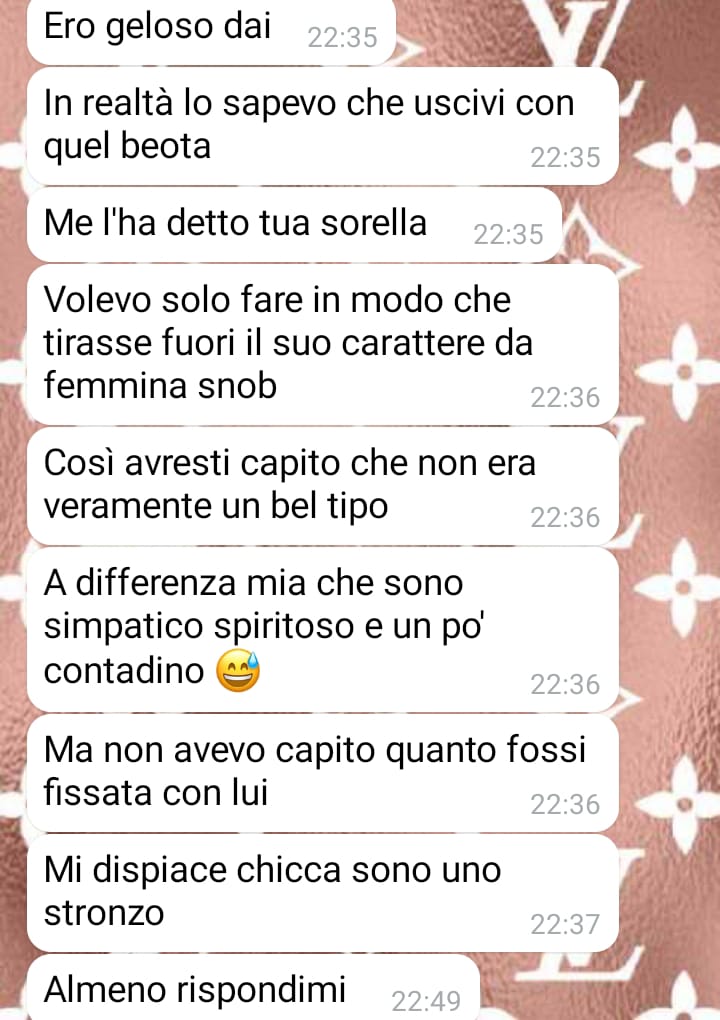This screenshot has height=1020, width=720.
Task: Select the 'Ma non avevo capito quanto fossi' message
Action: pyautogui.click(x=323, y=773)
